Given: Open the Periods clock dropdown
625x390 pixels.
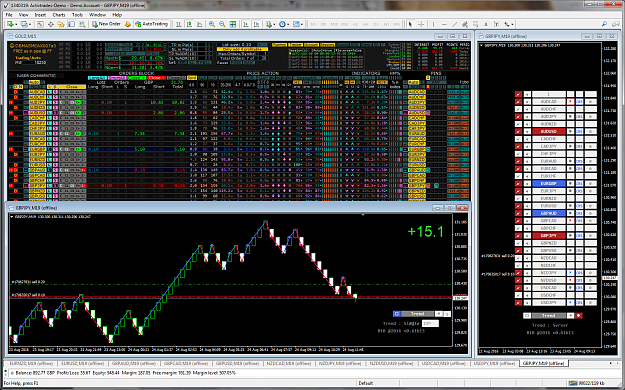Looking at the screenshot, I should (x=288, y=25).
